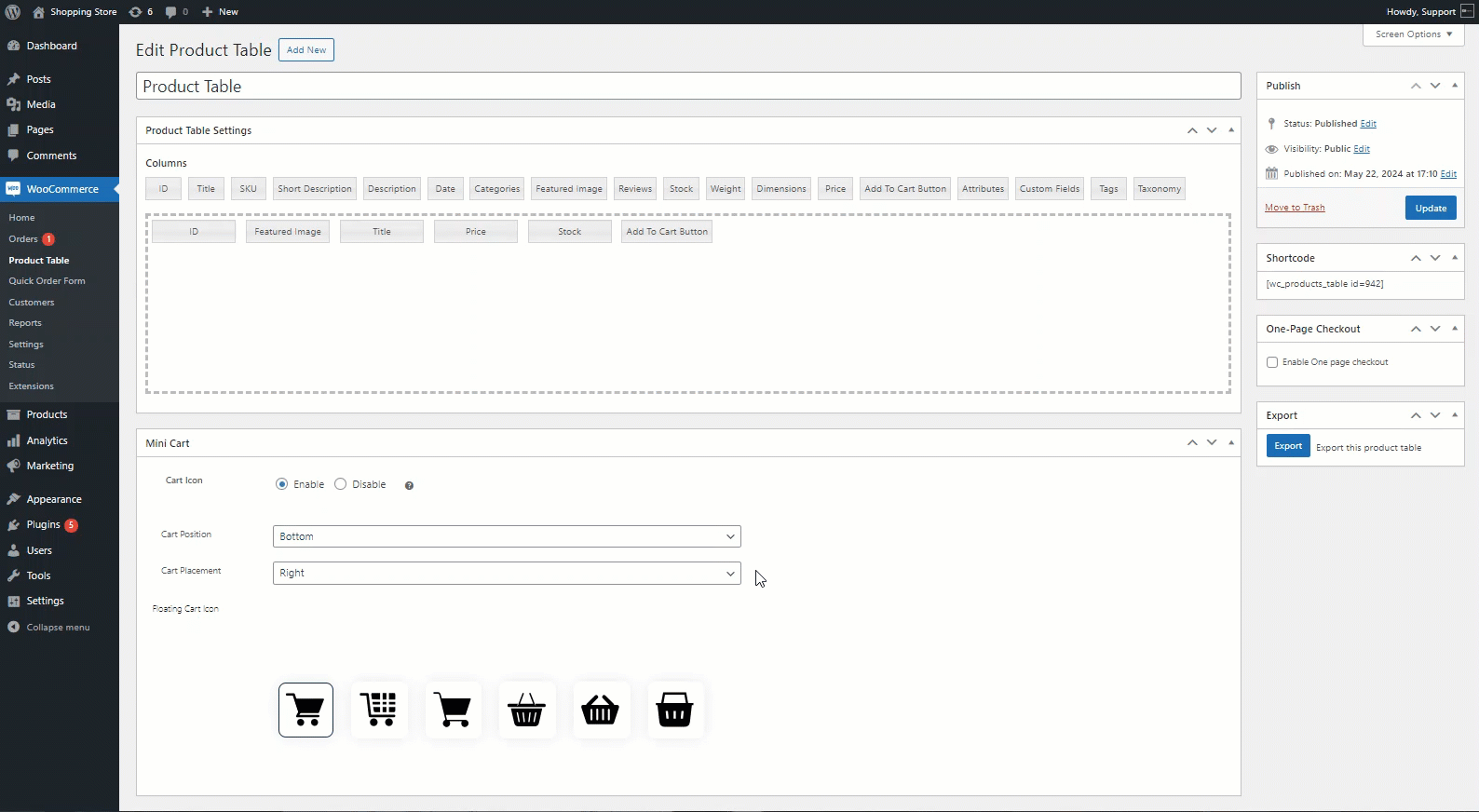Open WooCommerce Extensions

click(x=31, y=386)
